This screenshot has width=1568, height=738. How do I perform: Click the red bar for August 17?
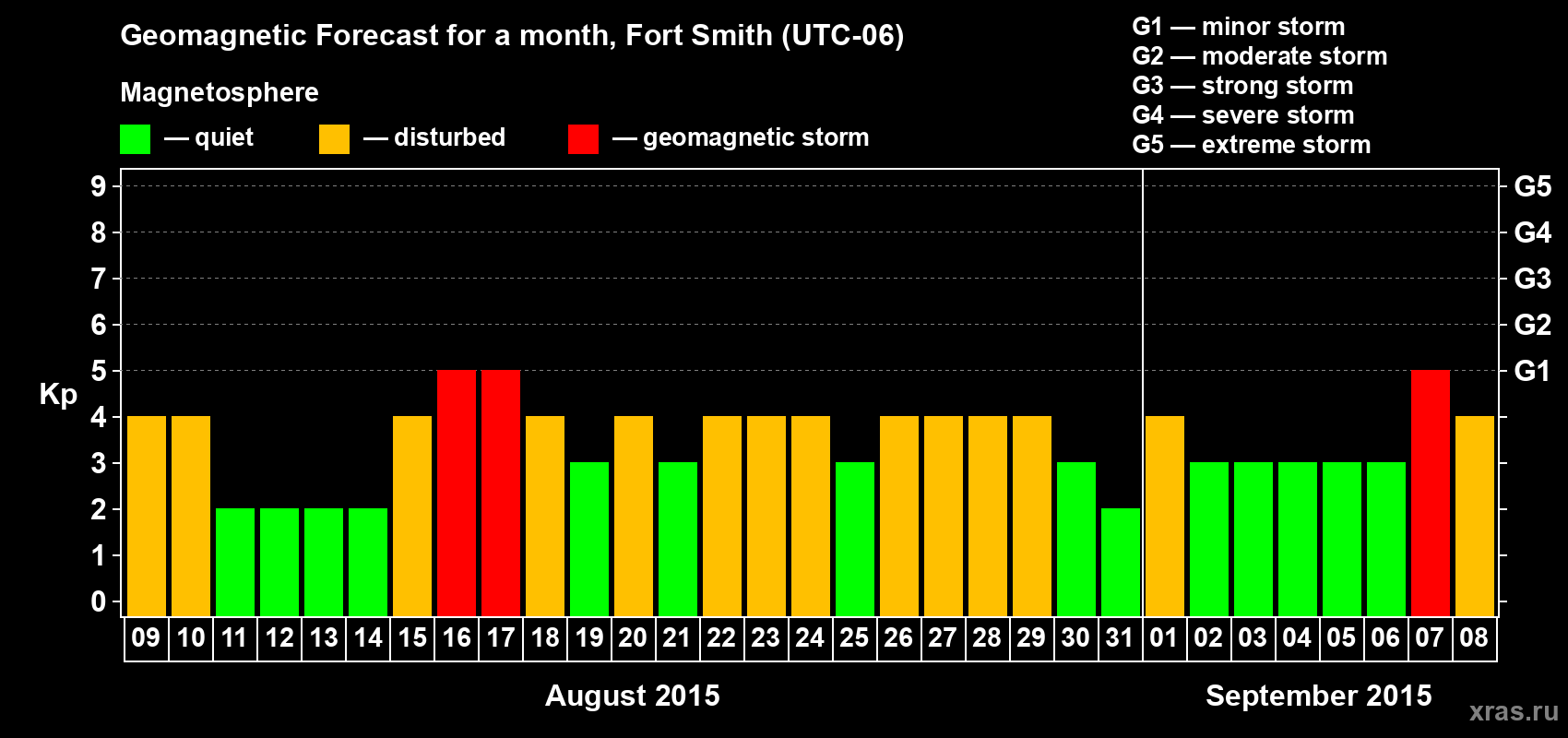coord(501,493)
